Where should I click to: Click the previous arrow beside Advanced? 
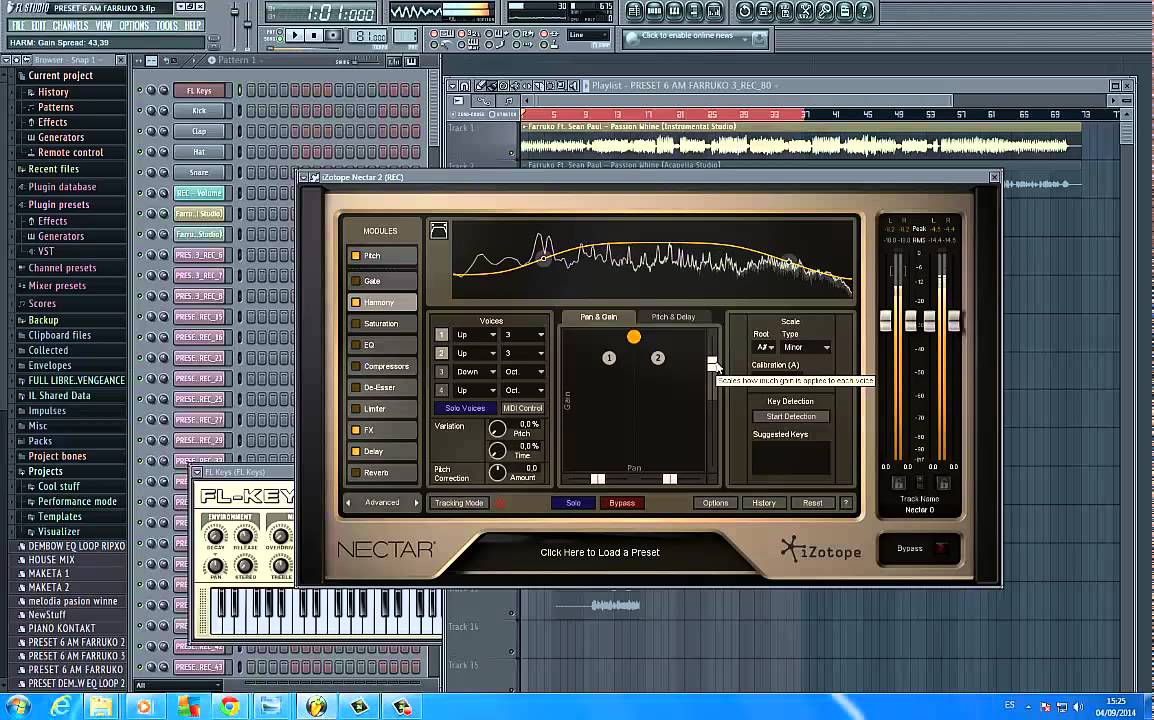point(349,503)
